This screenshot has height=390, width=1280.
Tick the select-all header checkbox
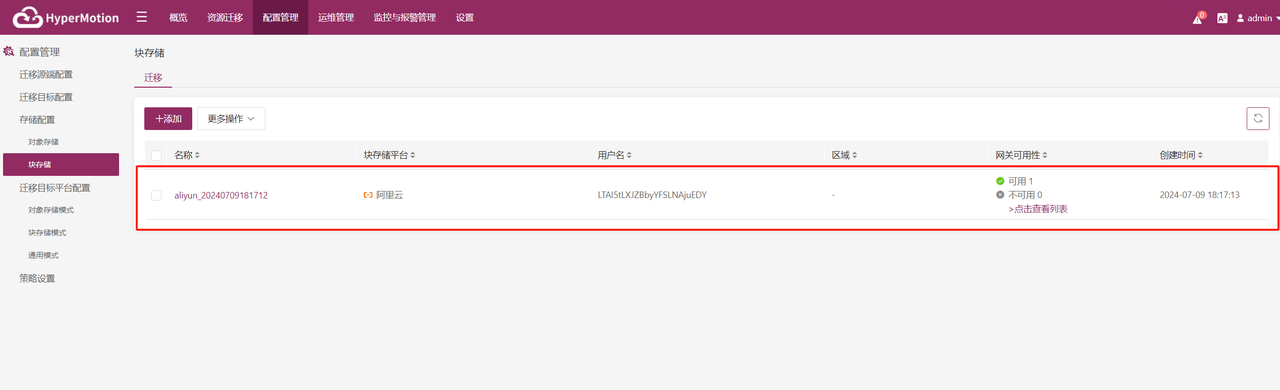[156, 155]
